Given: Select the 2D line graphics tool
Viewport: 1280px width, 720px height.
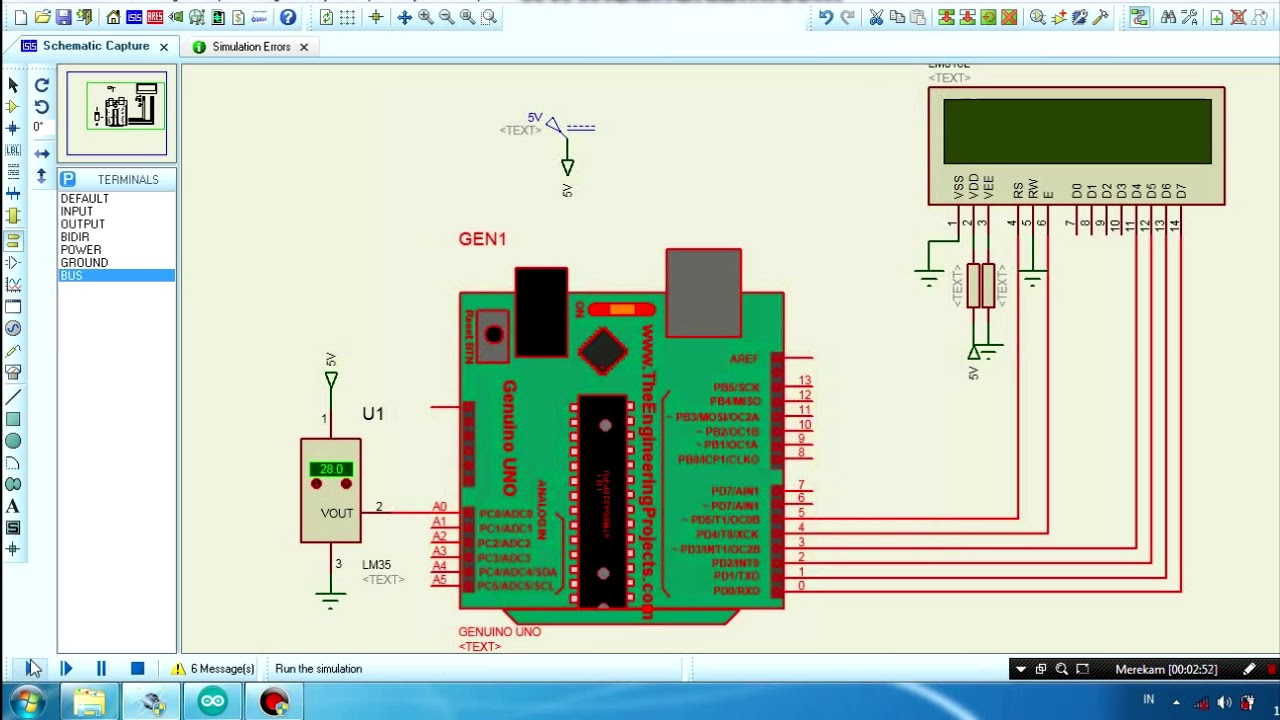Looking at the screenshot, I should click(13, 397).
